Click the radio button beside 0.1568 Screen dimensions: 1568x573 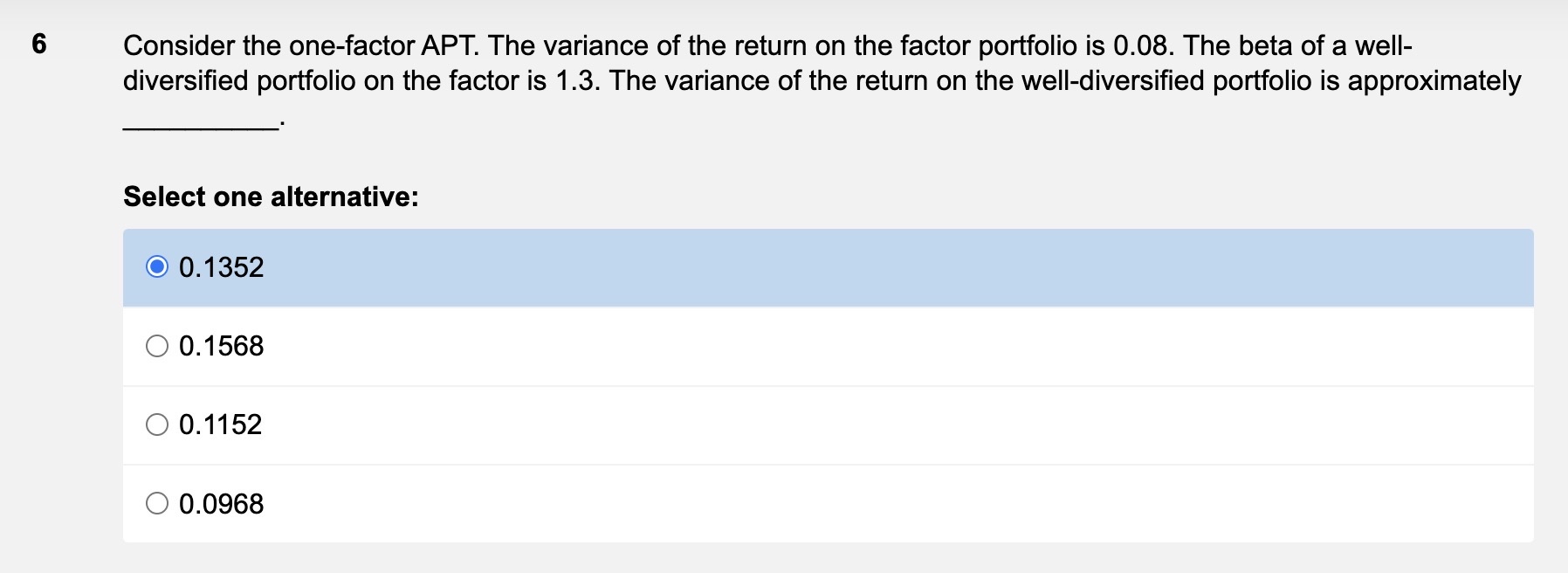click(x=158, y=346)
